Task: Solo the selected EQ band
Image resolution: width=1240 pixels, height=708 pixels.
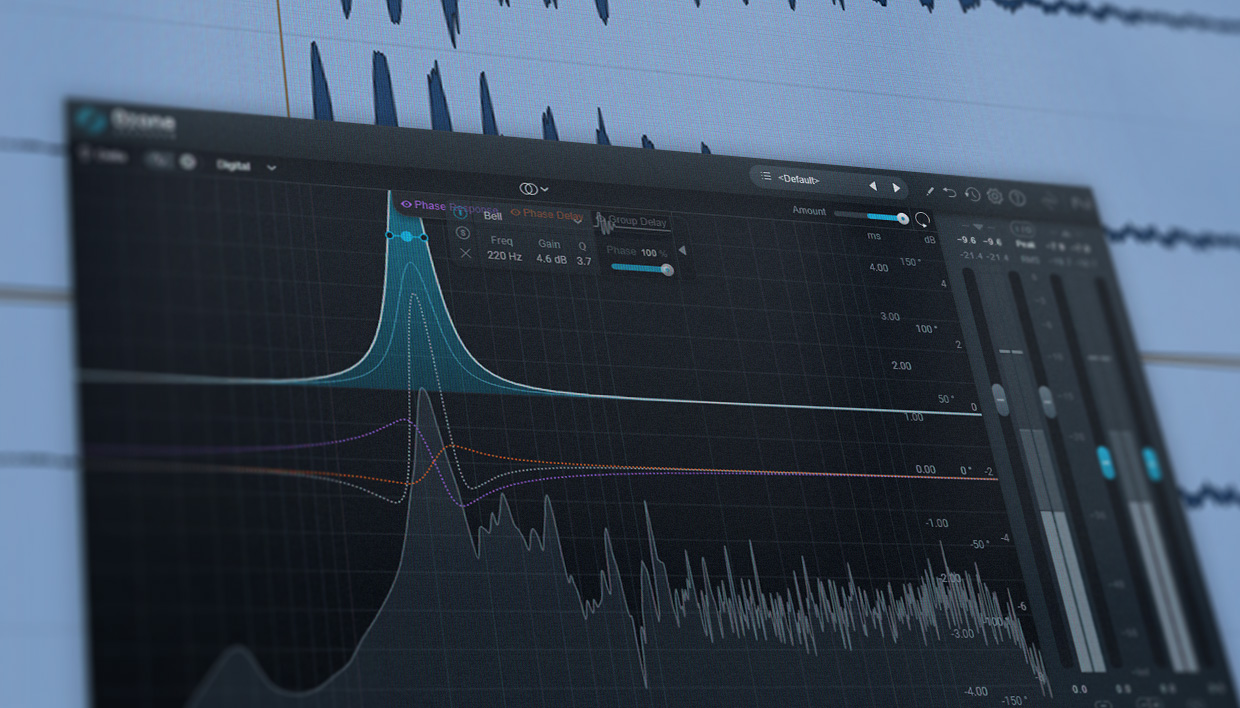Action: click(x=462, y=233)
